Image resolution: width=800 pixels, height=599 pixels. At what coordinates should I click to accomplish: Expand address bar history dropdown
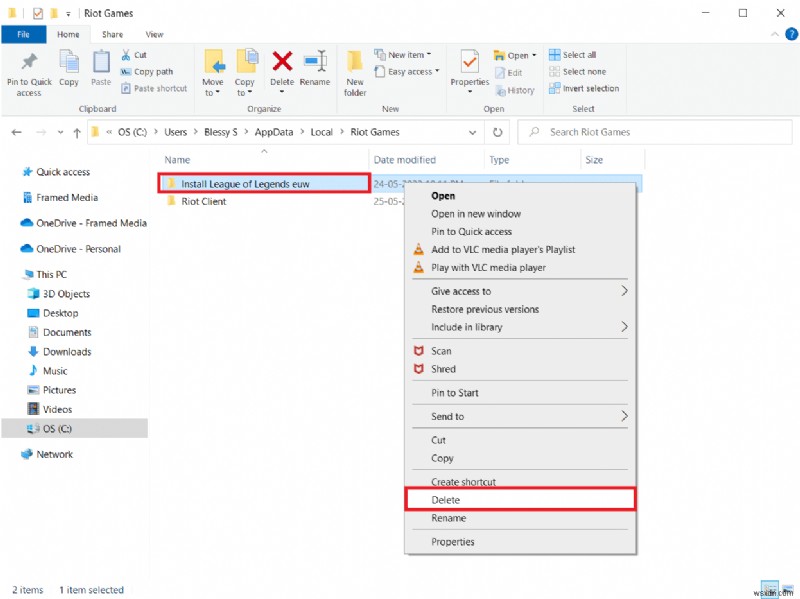[472, 133]
